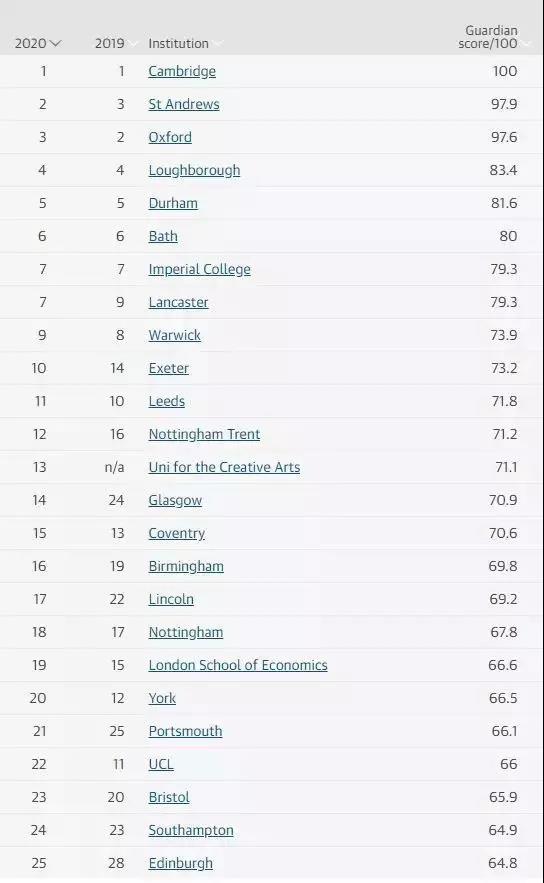Open the Durham link
This screenshot has height=883, width=544.
point(173,203)
